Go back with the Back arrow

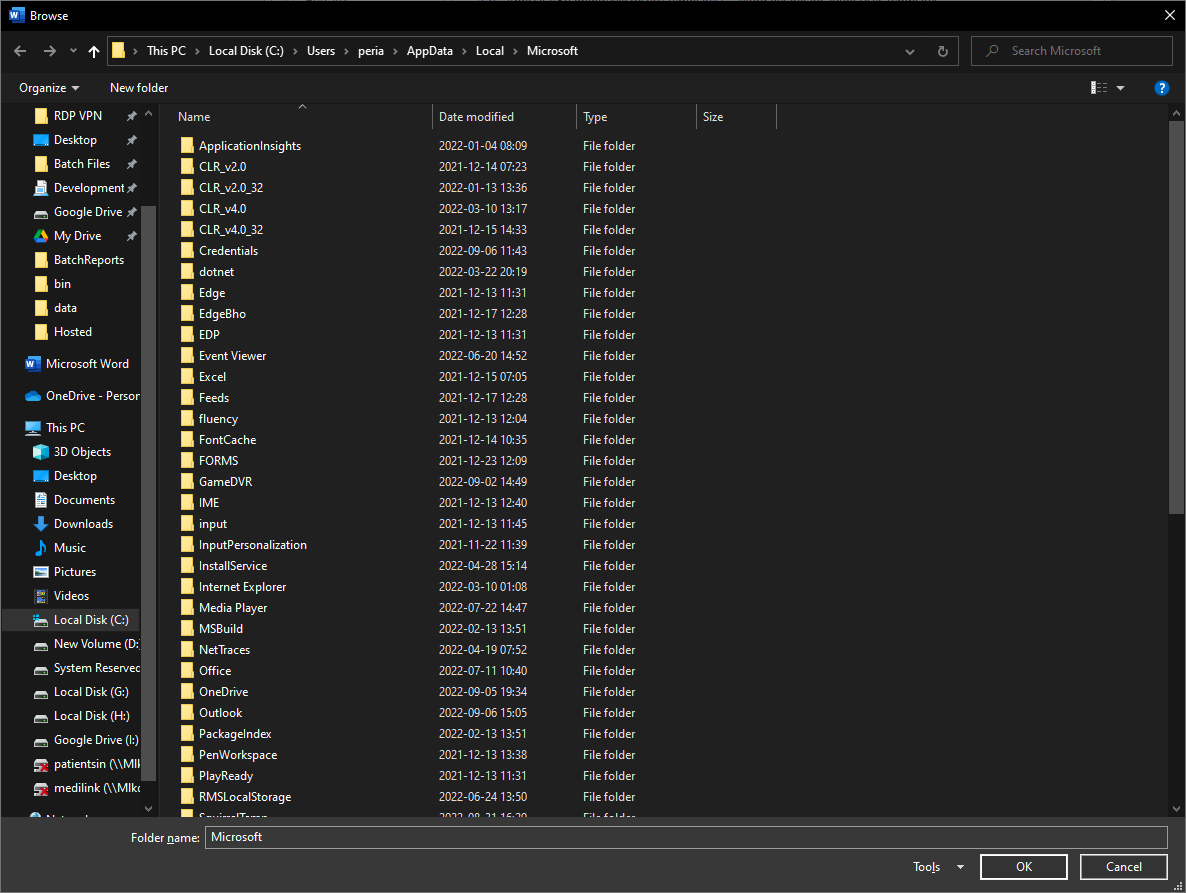pyautogui.click(x=20, y=51)
